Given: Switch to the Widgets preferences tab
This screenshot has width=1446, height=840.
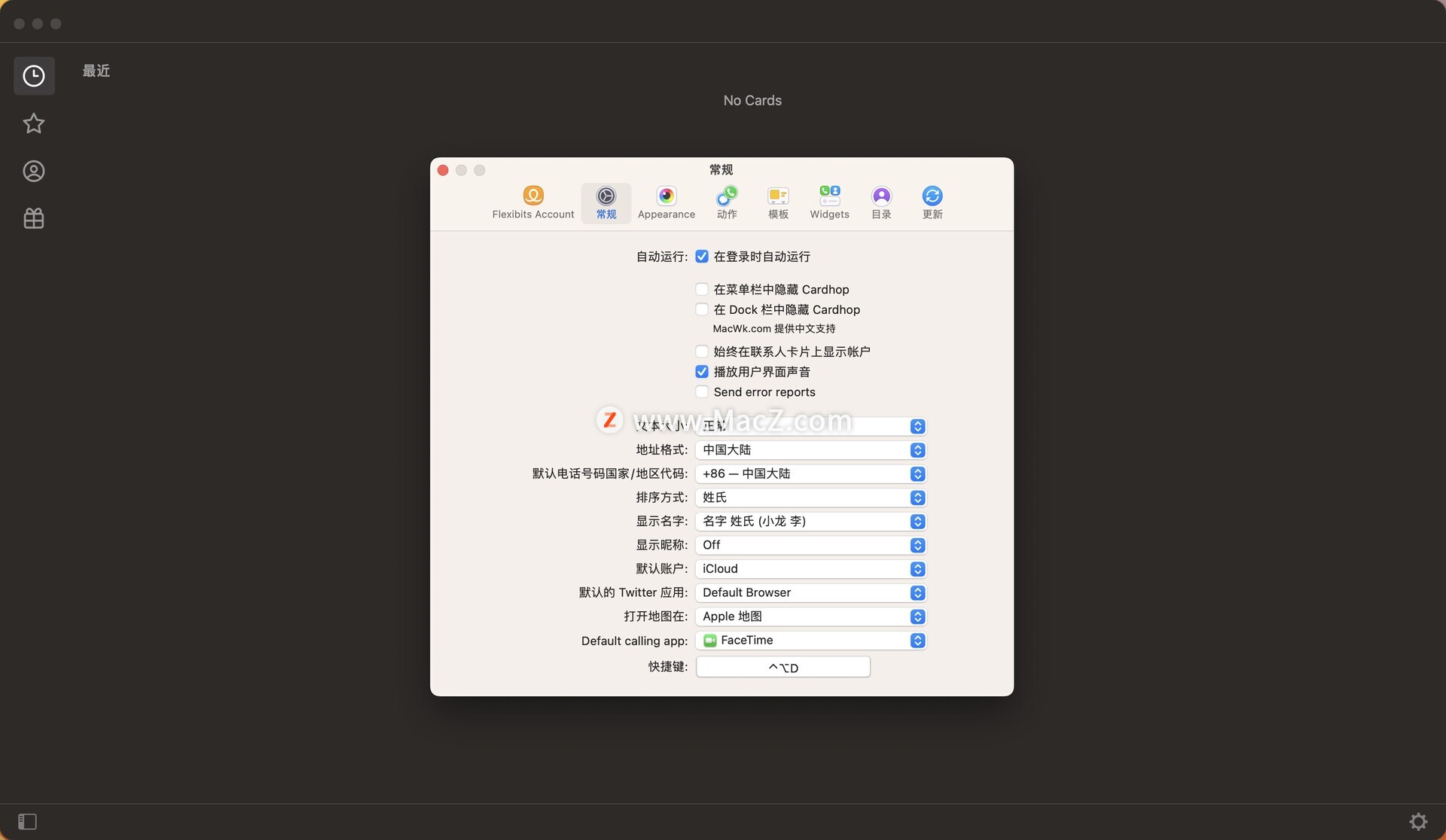Looking at the screenshot, I should tap(829, 203).
